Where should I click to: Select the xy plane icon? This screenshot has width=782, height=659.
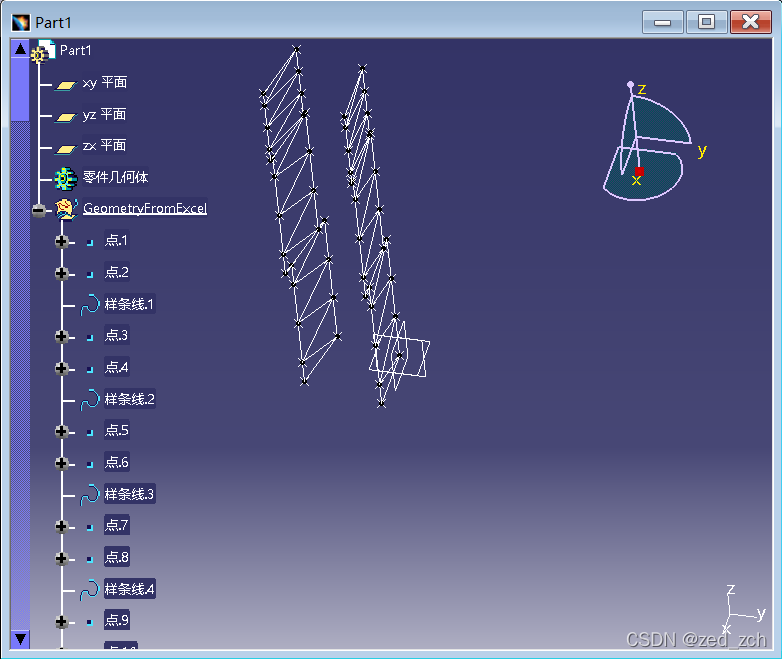(66, 85)
